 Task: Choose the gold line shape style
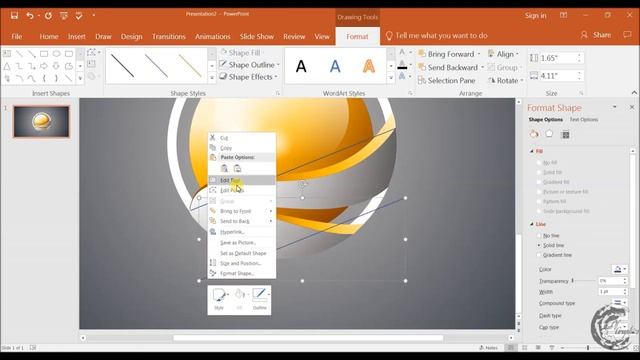(x=190, y=66)
